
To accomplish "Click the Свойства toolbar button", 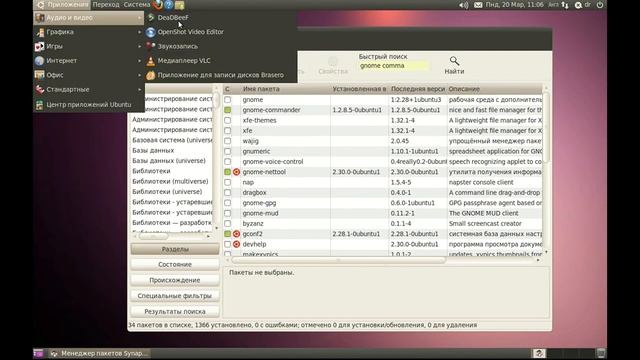I will pyautogui.click(x=333, y=66).
